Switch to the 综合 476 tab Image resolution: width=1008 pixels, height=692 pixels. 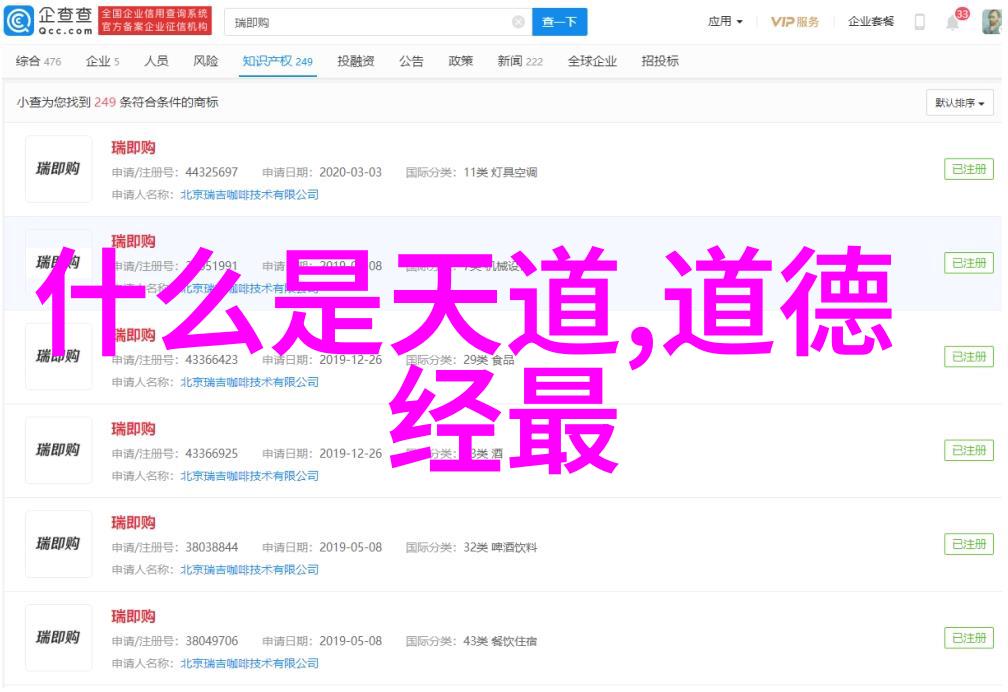[38, 61]
